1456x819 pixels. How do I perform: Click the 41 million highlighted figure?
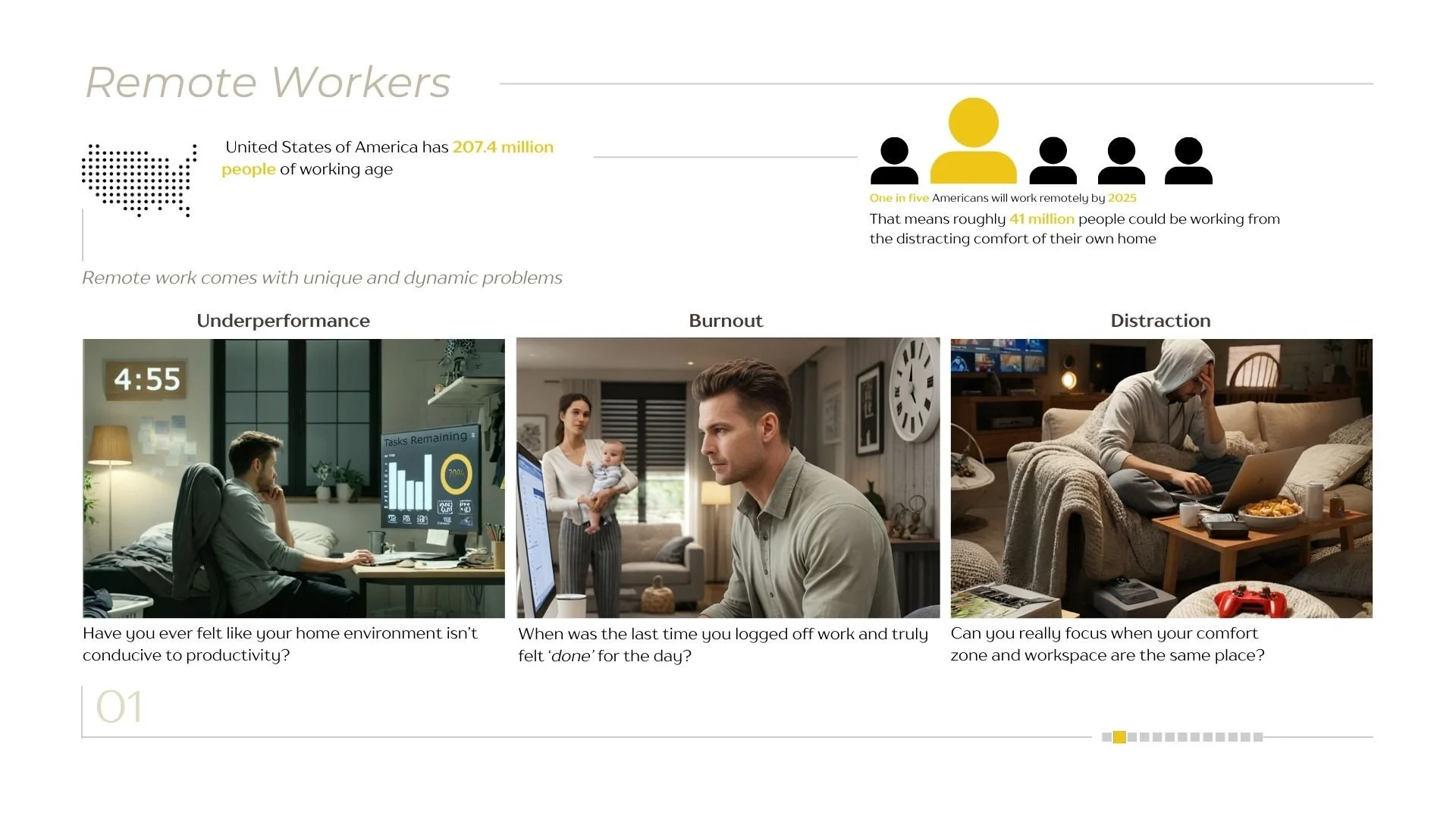coord(1041,219)
